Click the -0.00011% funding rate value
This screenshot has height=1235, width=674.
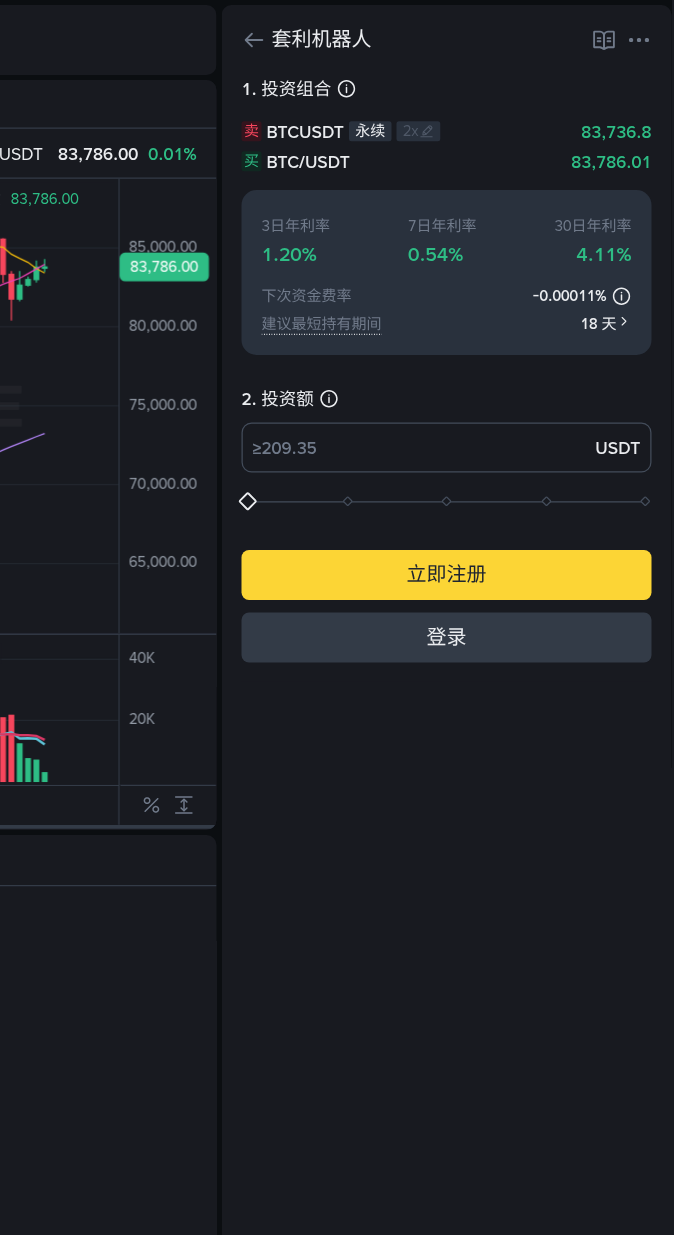click(x=569, y=296)
